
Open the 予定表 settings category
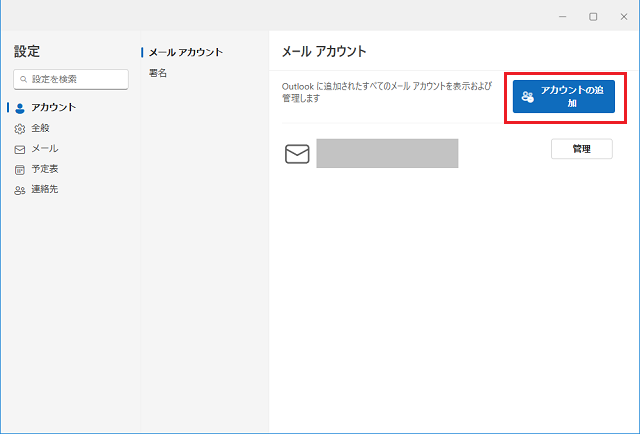coord(45,169)
